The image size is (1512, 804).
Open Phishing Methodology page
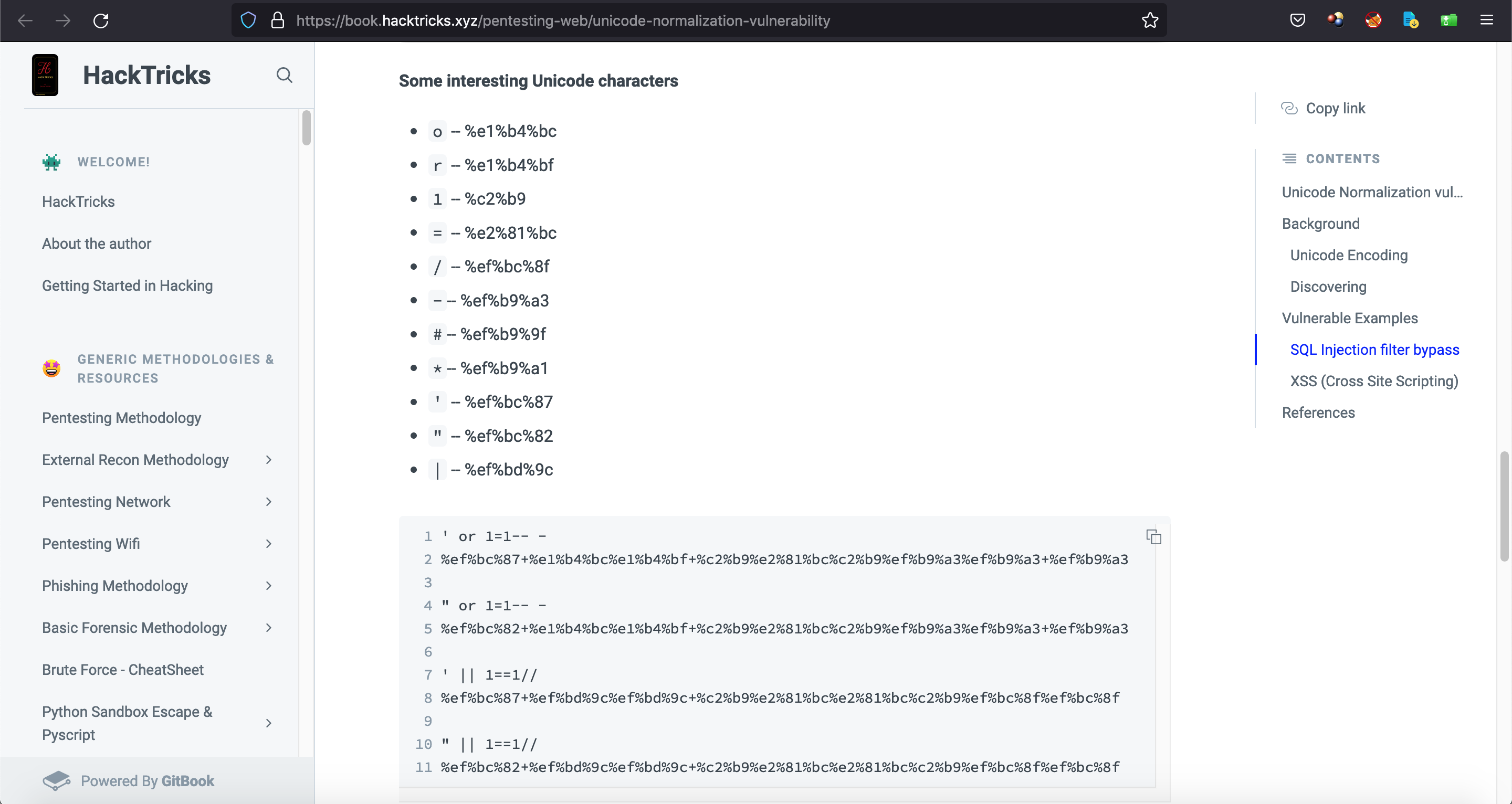click(x=114, y=586)
